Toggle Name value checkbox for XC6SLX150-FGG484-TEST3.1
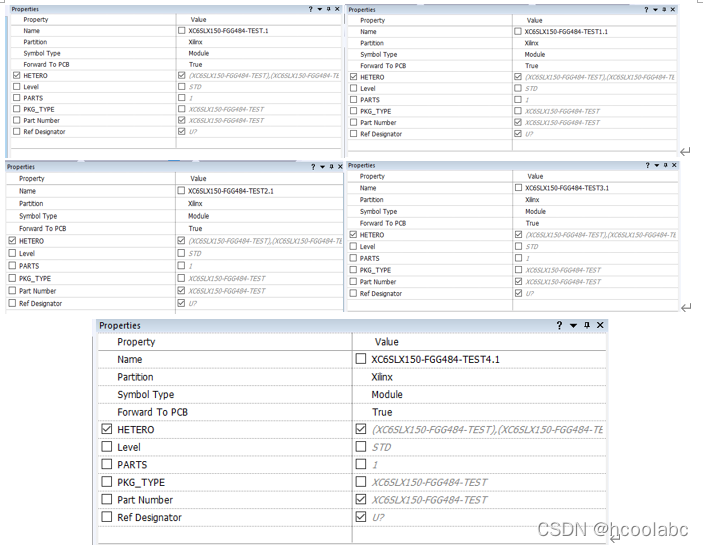Viewport: 703px width, 546px height. click(518, 188)
